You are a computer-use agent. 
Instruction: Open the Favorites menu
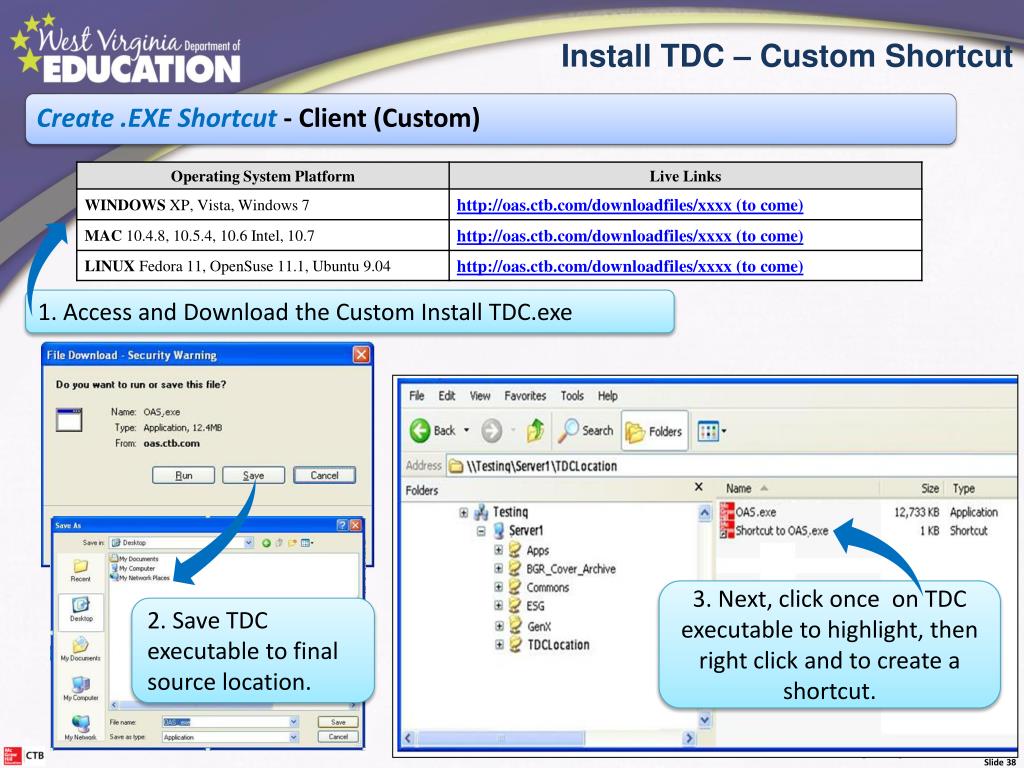click(x=525, y=396)
